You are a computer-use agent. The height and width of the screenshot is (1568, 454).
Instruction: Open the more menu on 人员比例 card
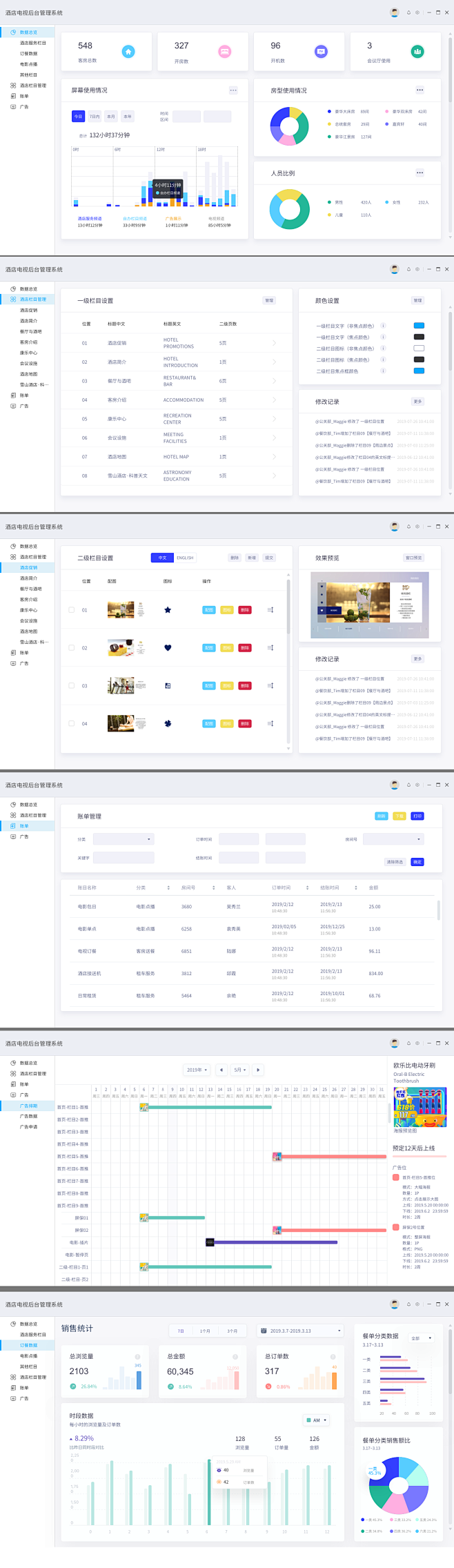click(x=420, y=173)
